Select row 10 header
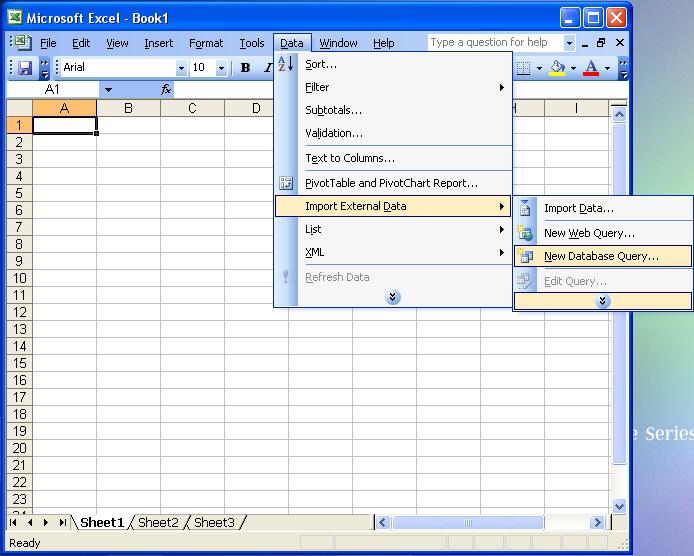 click(x=19, y=278)
